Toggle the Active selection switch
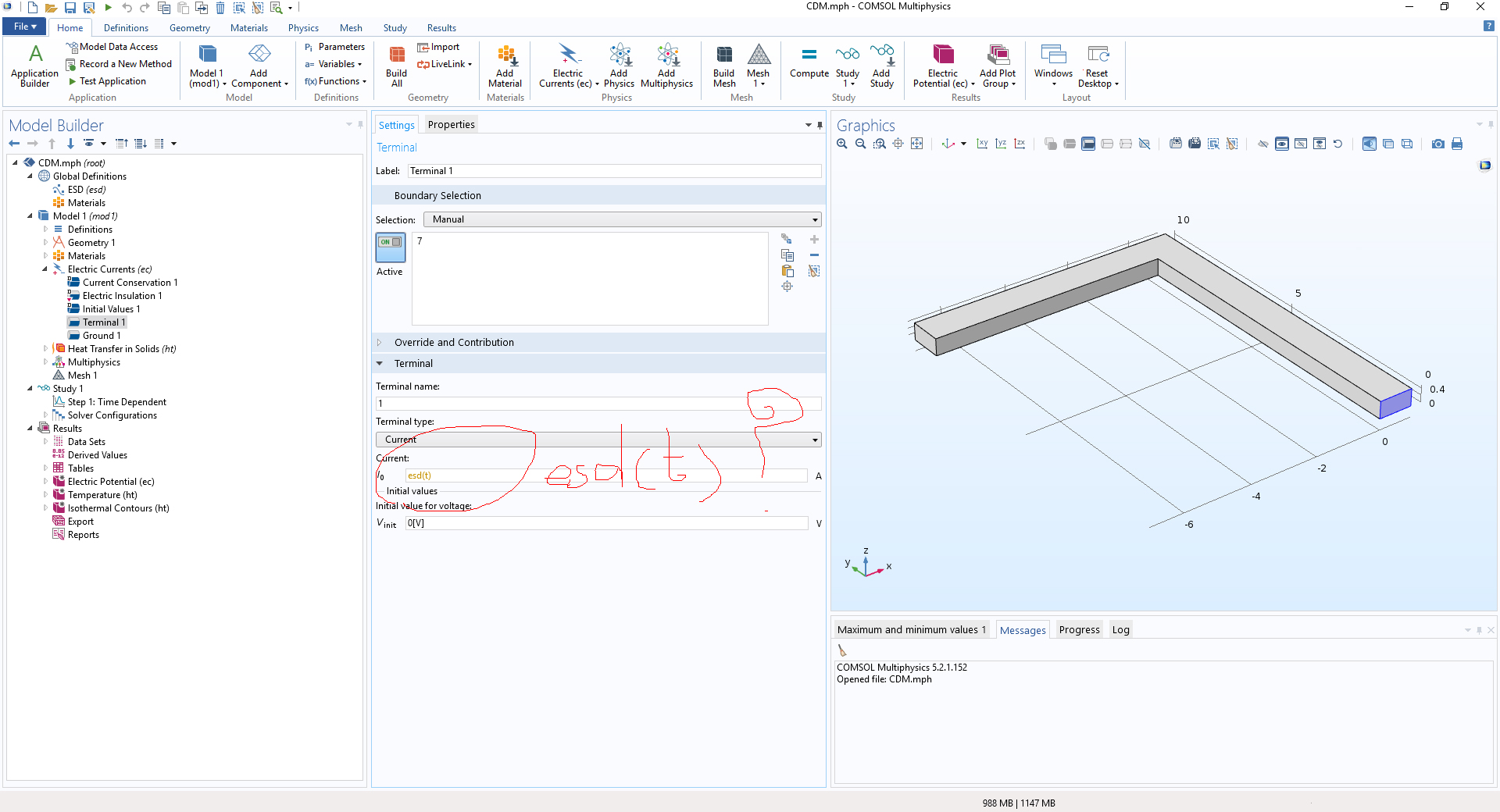Viewport: 1500px width, 812px height. 390,247
